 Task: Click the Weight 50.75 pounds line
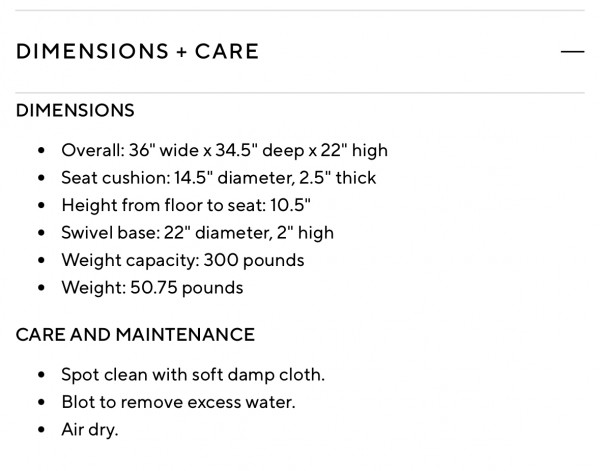(152, 288)
